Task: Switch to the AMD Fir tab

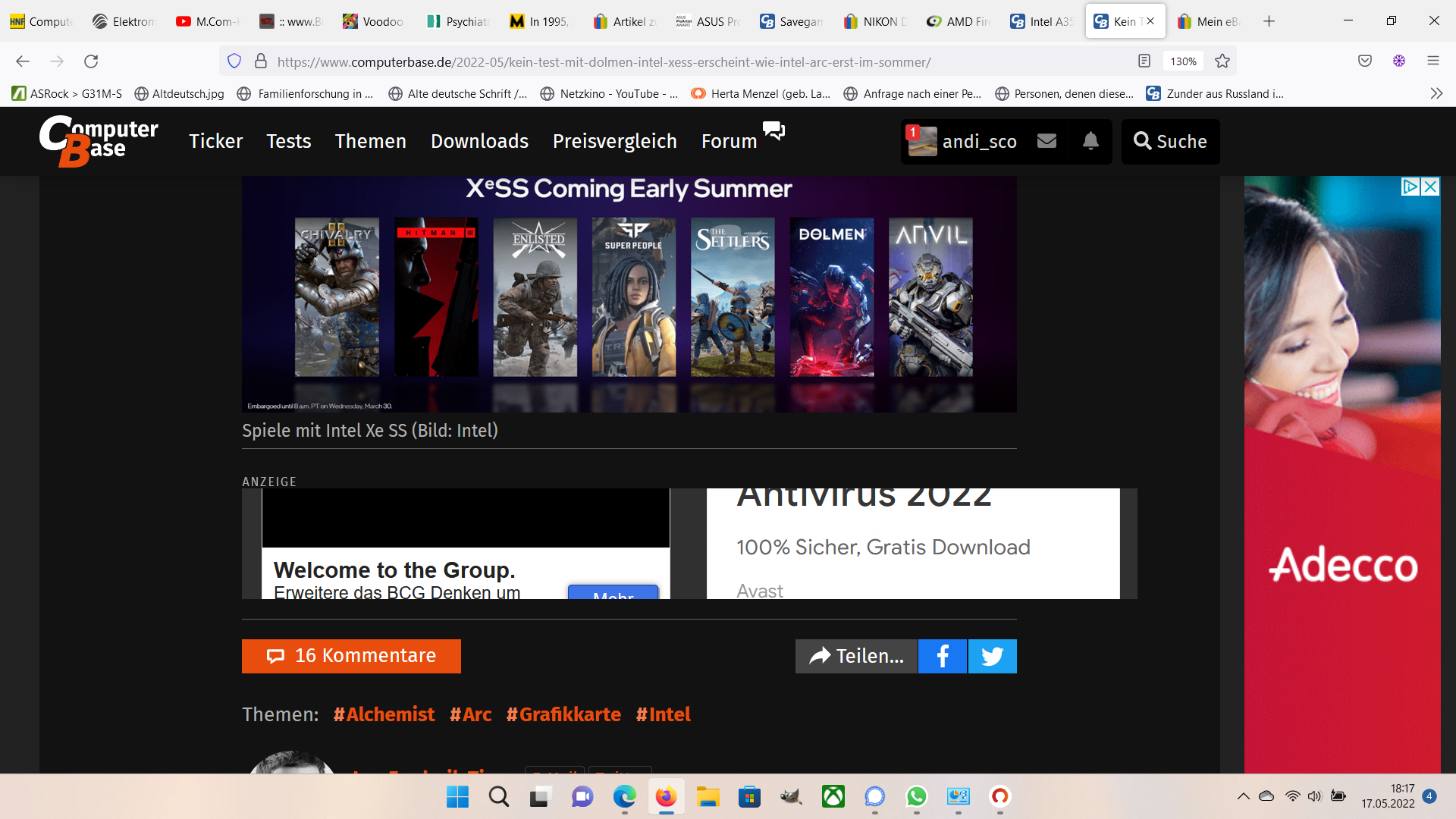Action: tap(959, 21)
